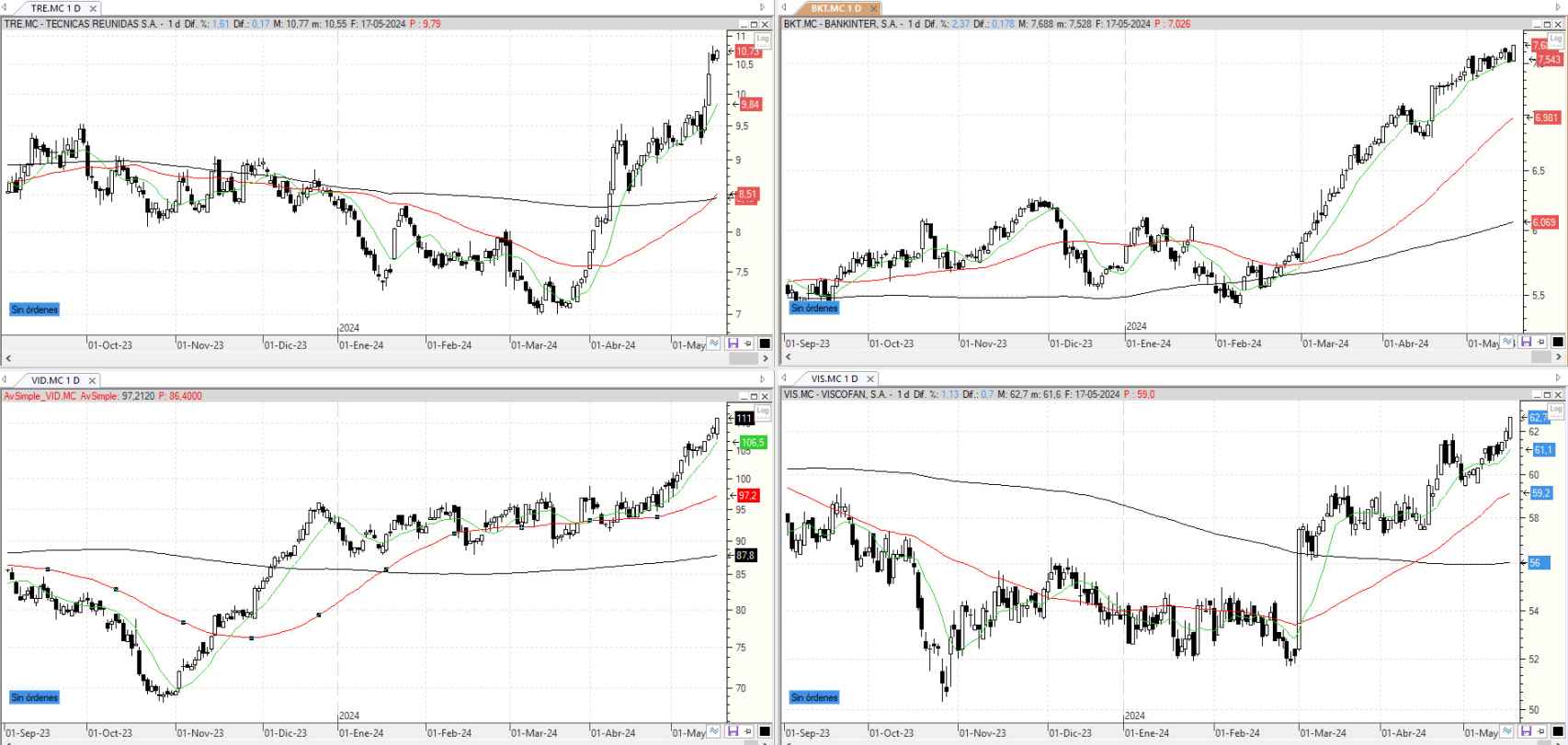Click Sin órdenes button on TRE.MC chart
This screenshot has height=745, width=1568.
click(34, 310)
